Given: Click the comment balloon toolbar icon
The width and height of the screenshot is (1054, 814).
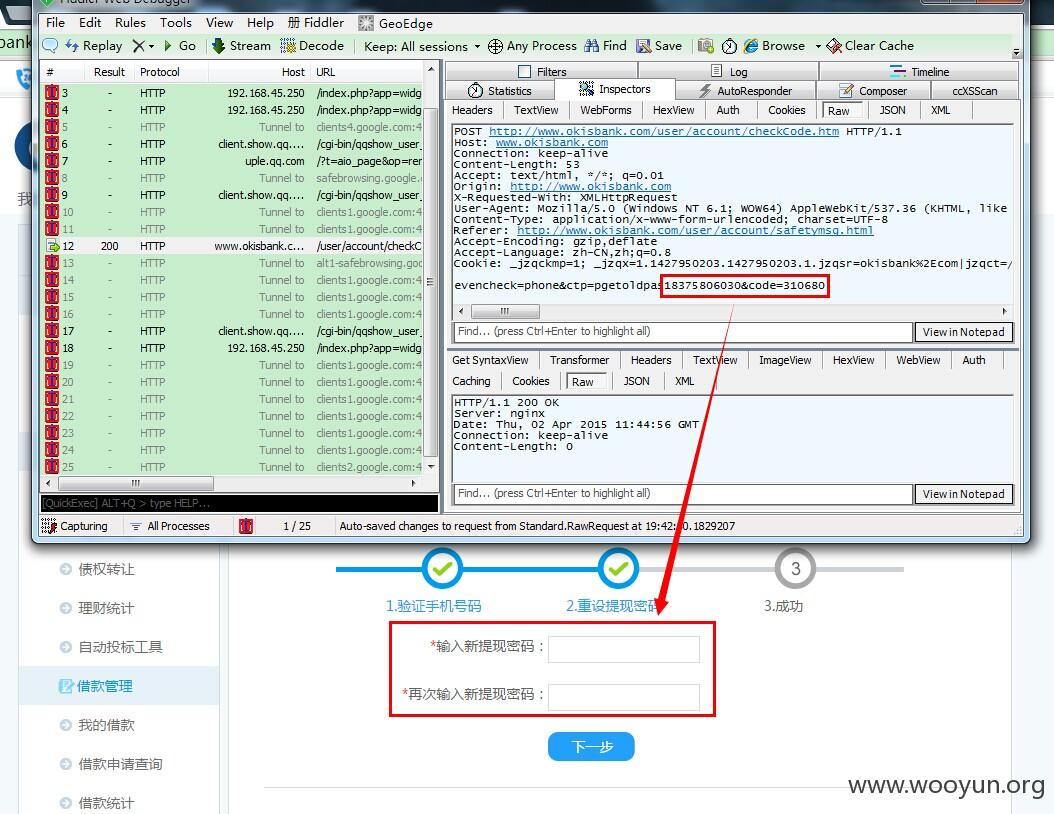Looking at the screenshot, I should click(x=50, y=46).
